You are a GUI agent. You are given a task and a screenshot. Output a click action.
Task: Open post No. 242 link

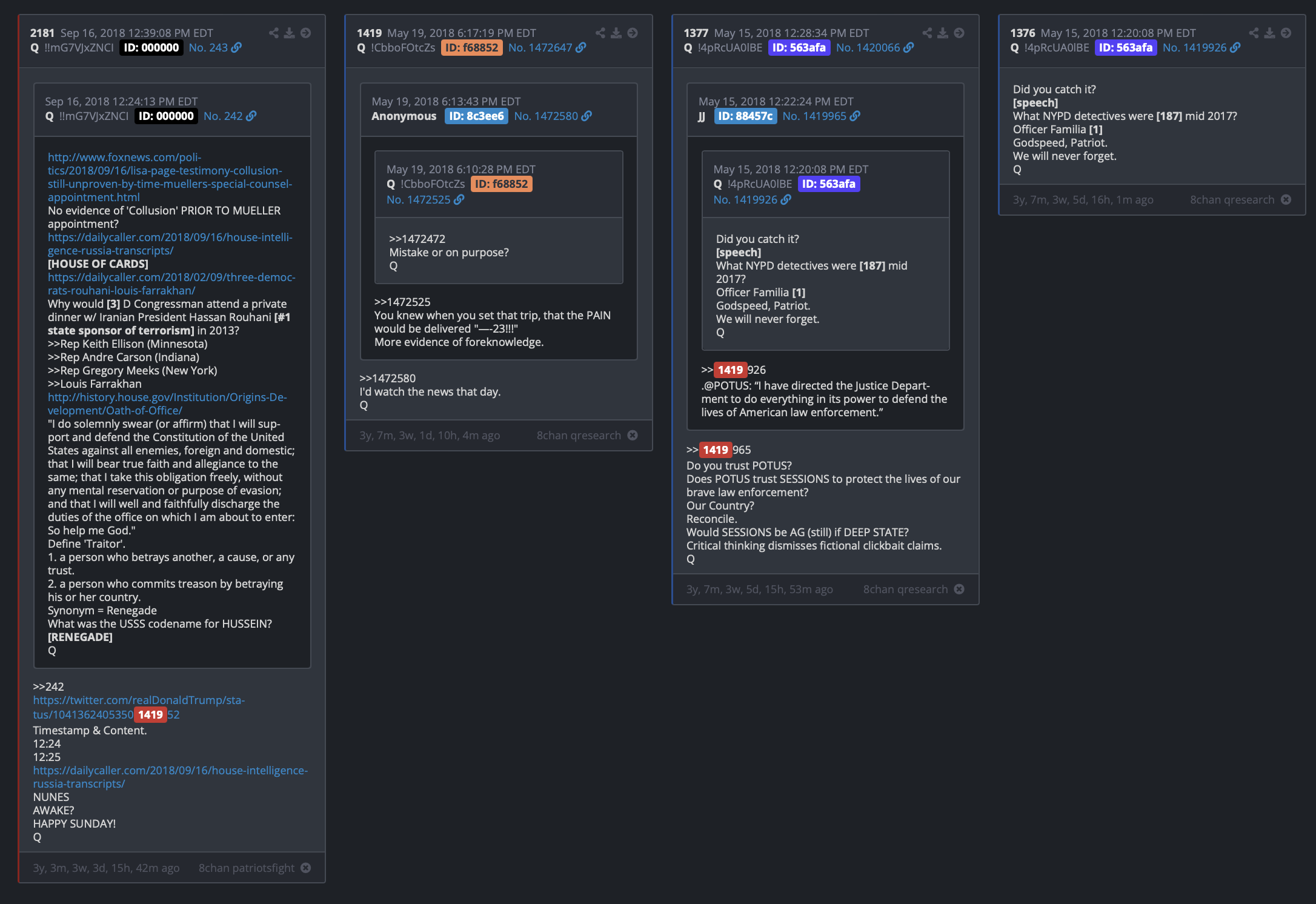[x=223, y=116]
